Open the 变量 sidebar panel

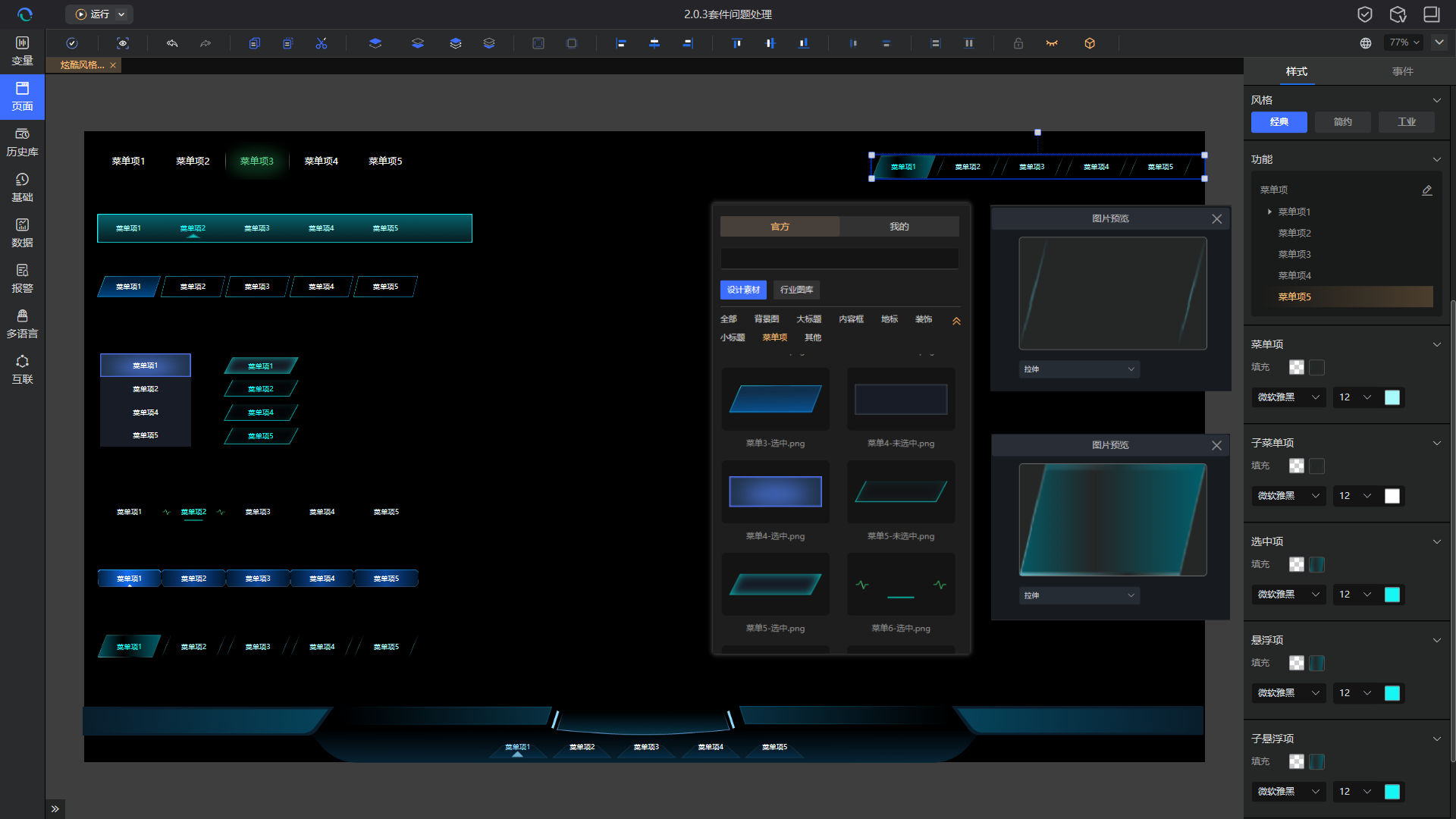(x=22, y=51)
